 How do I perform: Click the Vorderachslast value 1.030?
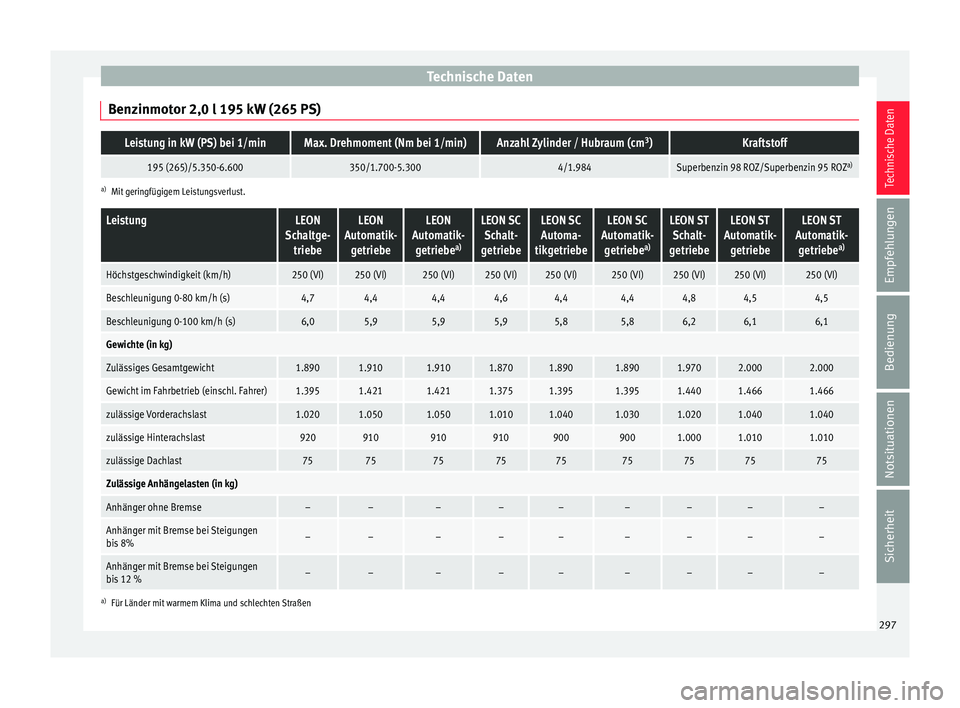[627, 415]
